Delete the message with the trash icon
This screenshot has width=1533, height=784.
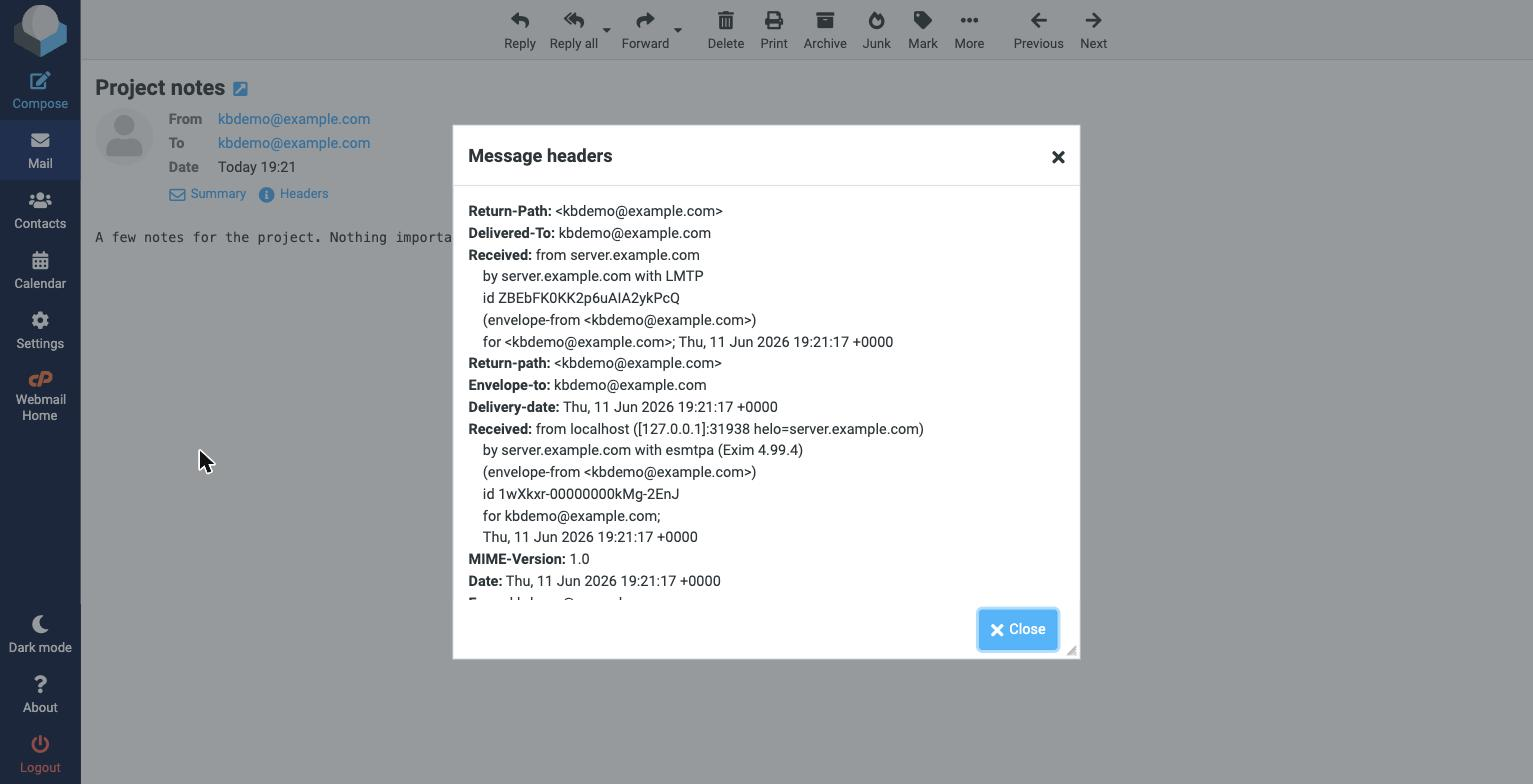(x=725, y=30)
